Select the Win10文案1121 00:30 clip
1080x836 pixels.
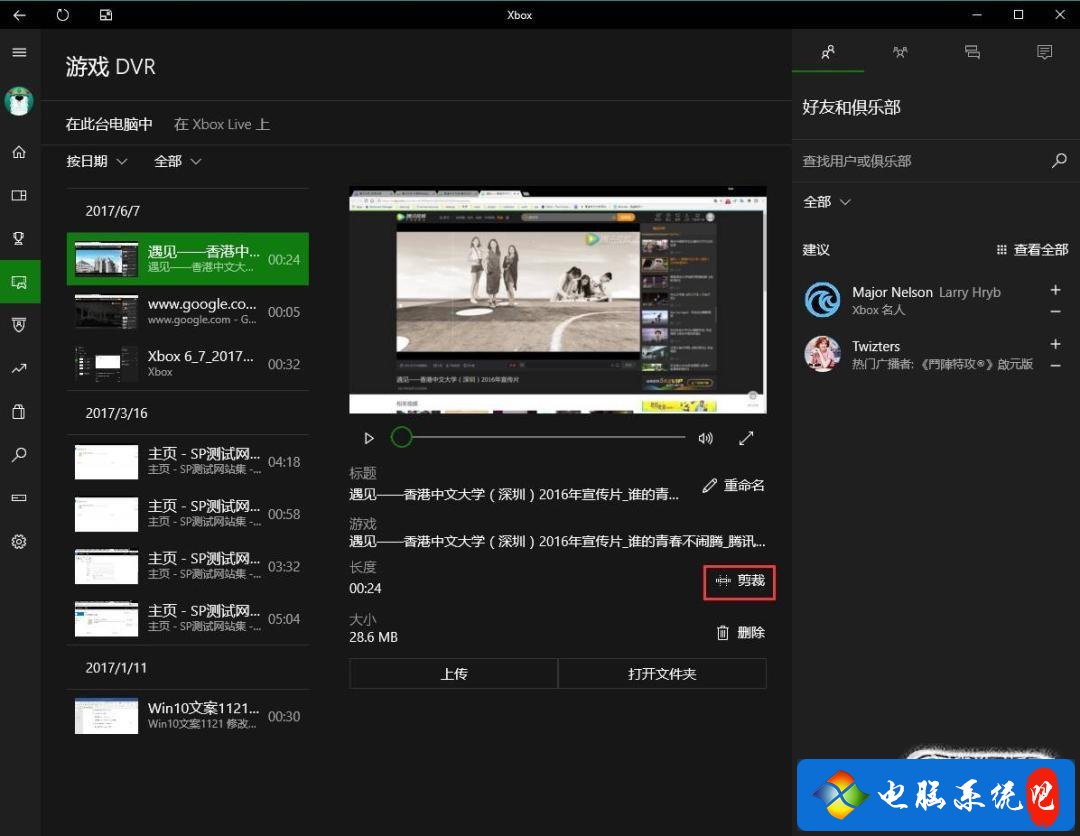point(187,716)
